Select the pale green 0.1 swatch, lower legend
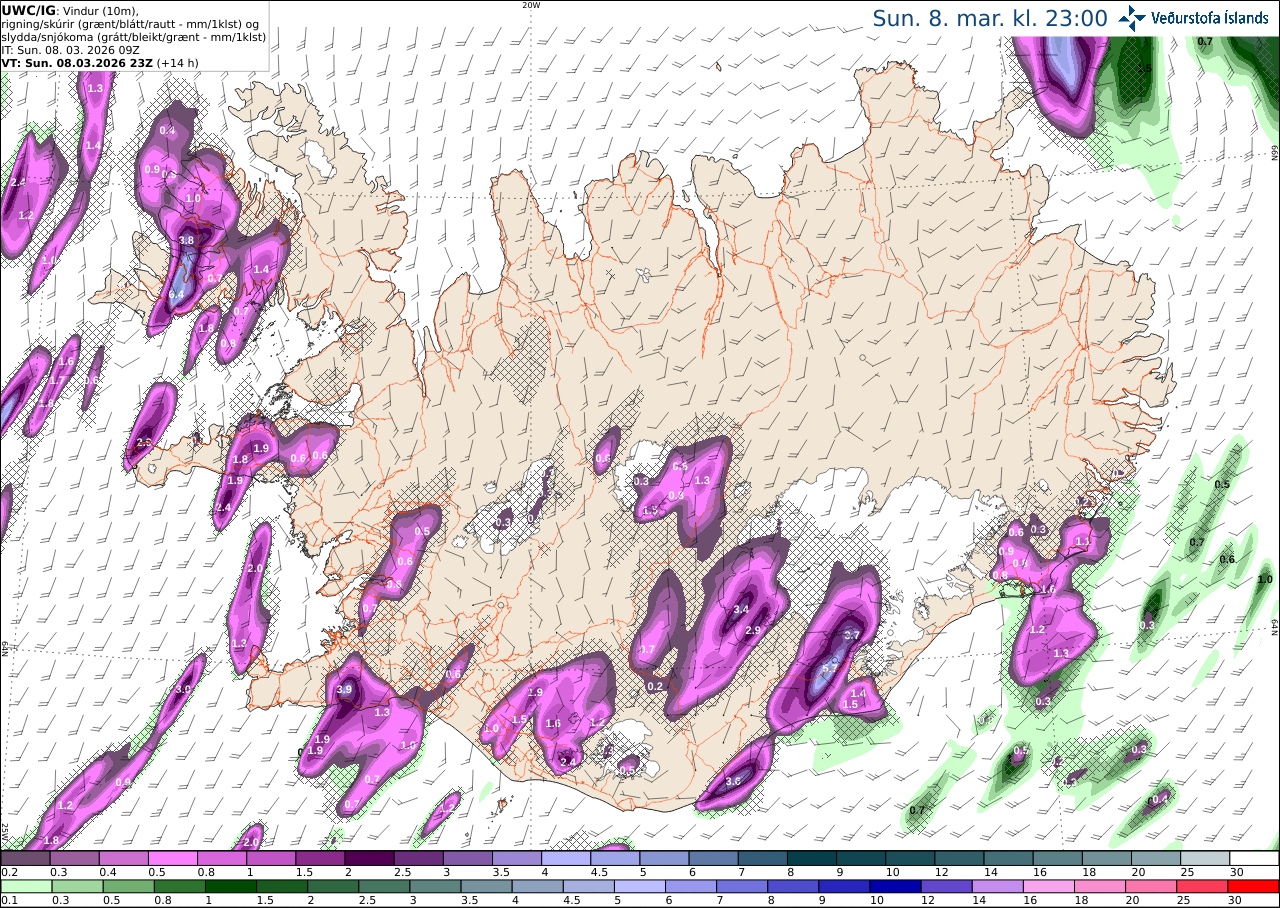 coord(26,886)
